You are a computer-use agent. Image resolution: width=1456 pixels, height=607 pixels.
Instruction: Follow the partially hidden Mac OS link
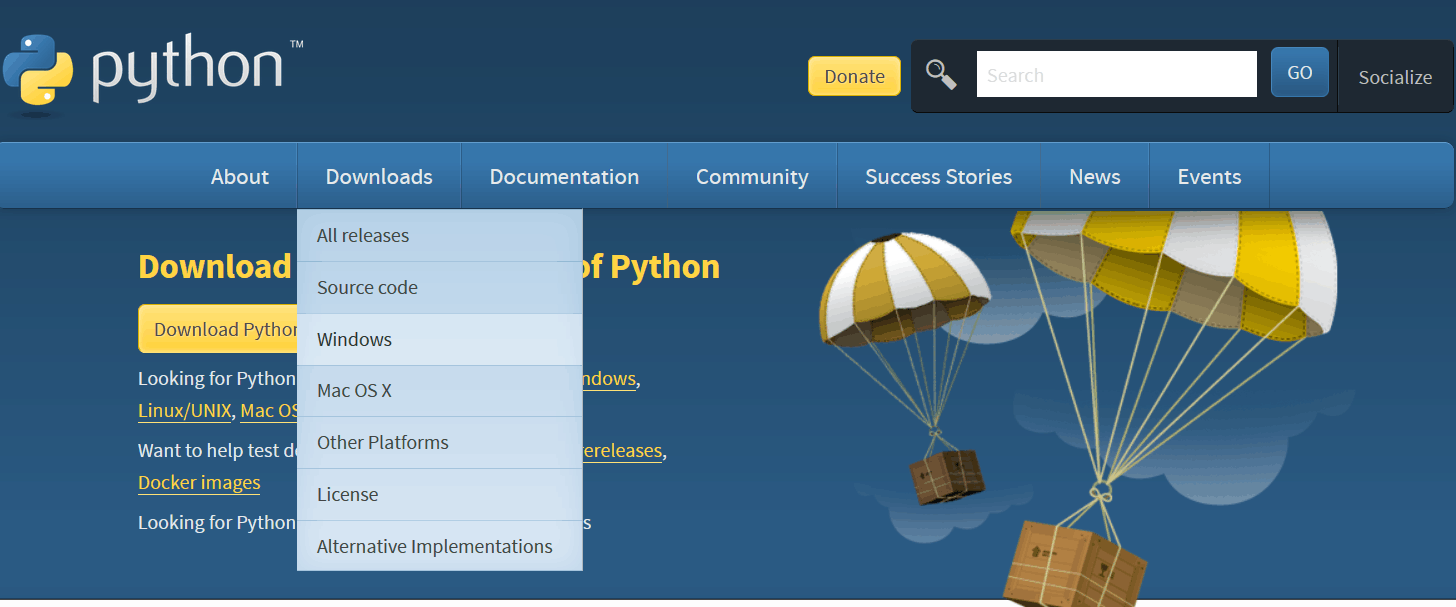coord(269,411)
